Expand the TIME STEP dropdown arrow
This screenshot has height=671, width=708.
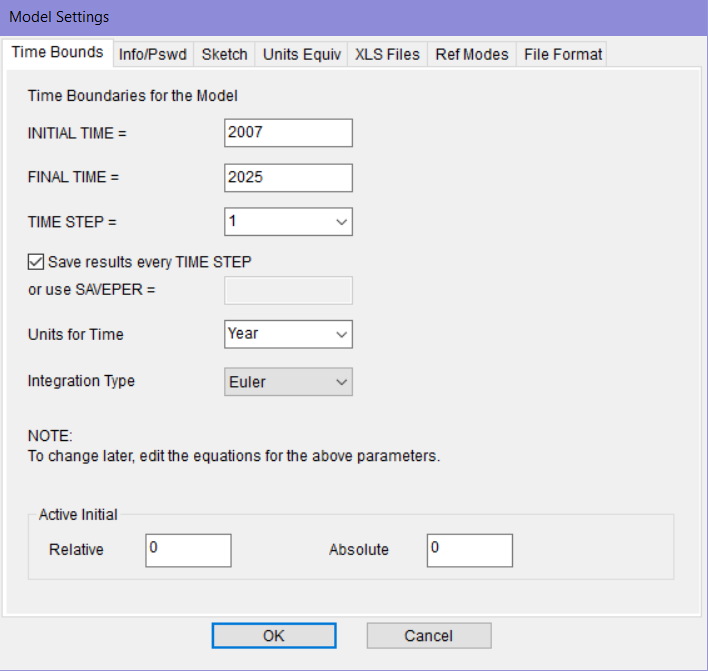pyautogui.click(x=340, y=222)
